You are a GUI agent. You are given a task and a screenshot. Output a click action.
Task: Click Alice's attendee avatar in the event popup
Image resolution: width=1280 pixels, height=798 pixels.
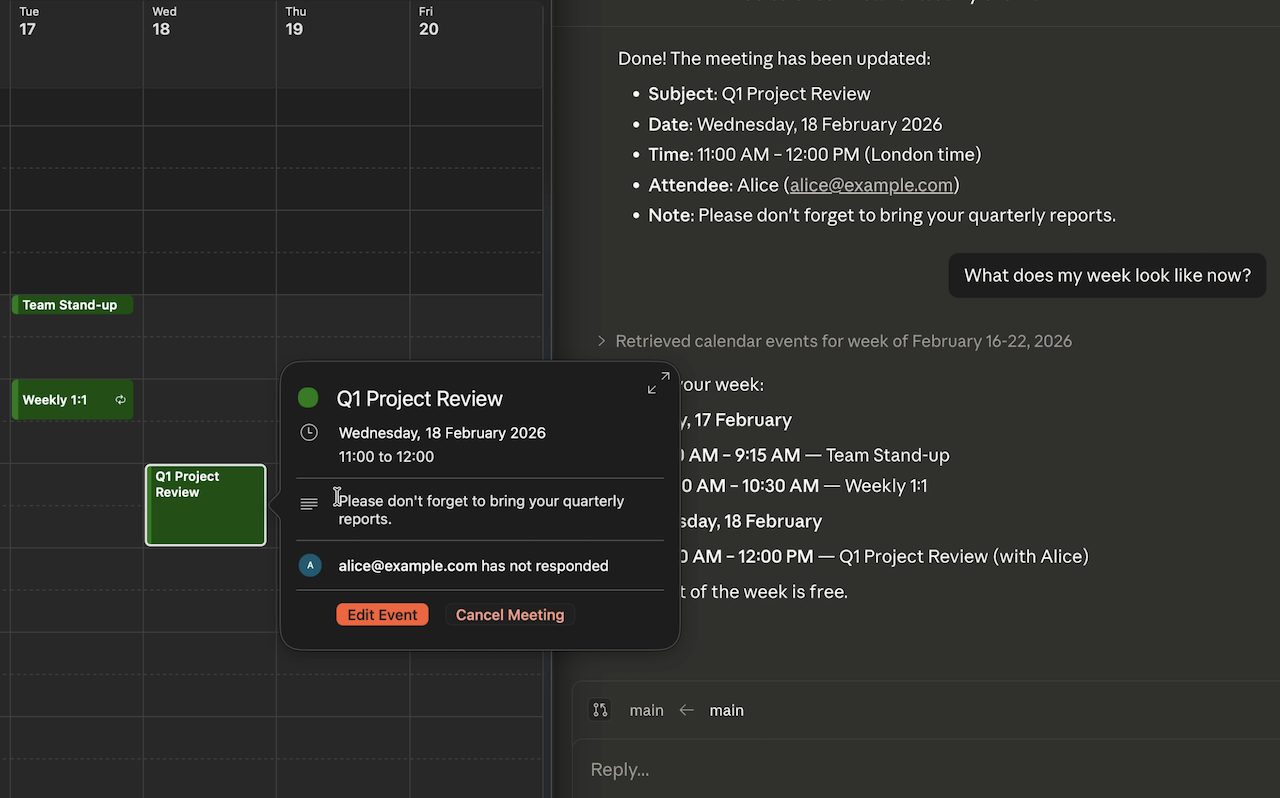310,565
